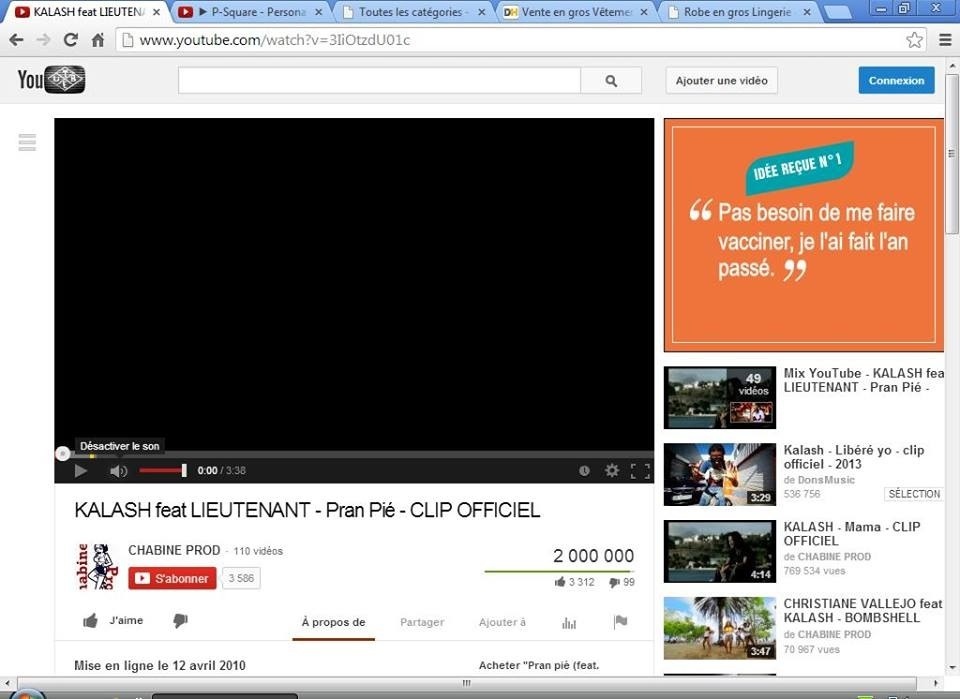Switch to the Vente en gros Vêtements tab
Image resolution: width=960 pixels, height=699 pixels.
pyautogui.click(x=576, y=12)
